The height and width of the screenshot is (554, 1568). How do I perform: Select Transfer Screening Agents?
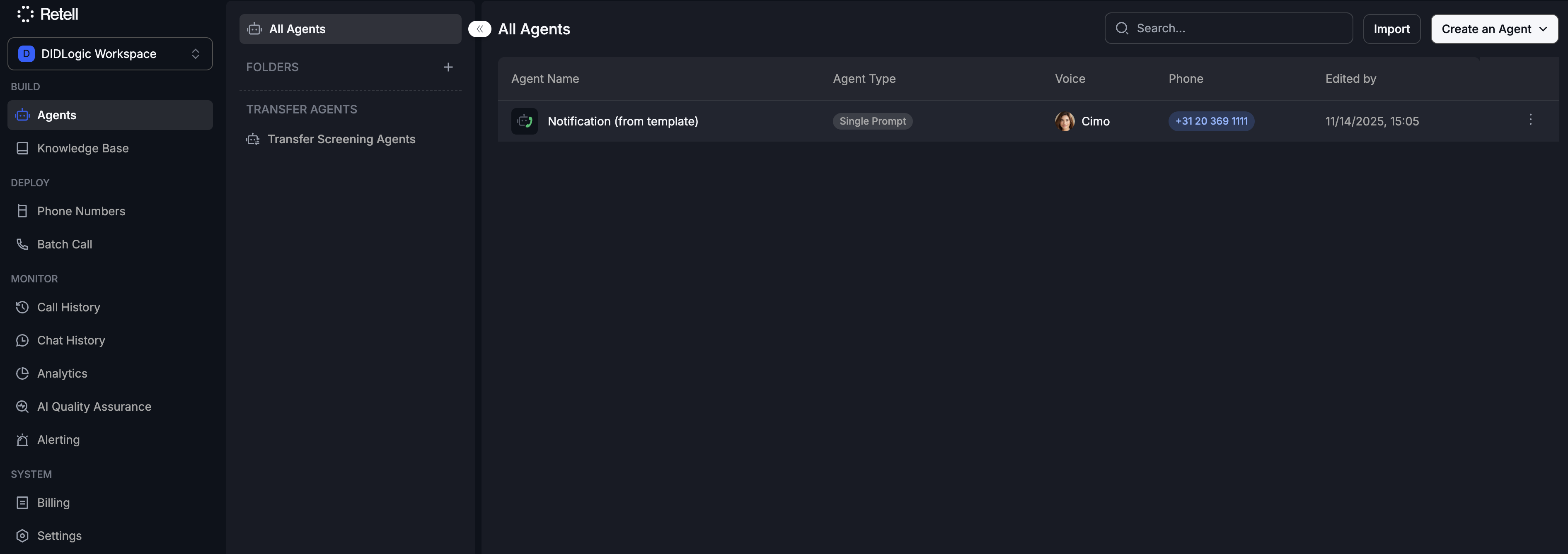click(341, 139)
